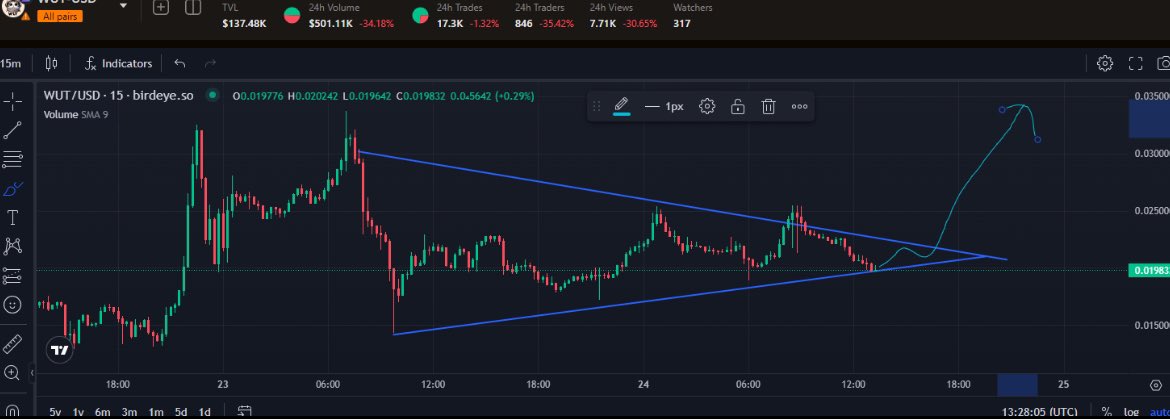The height and width of the screenshot is (419, 1170).
Task: Undo the last drawing action
Action: point(179,63)
